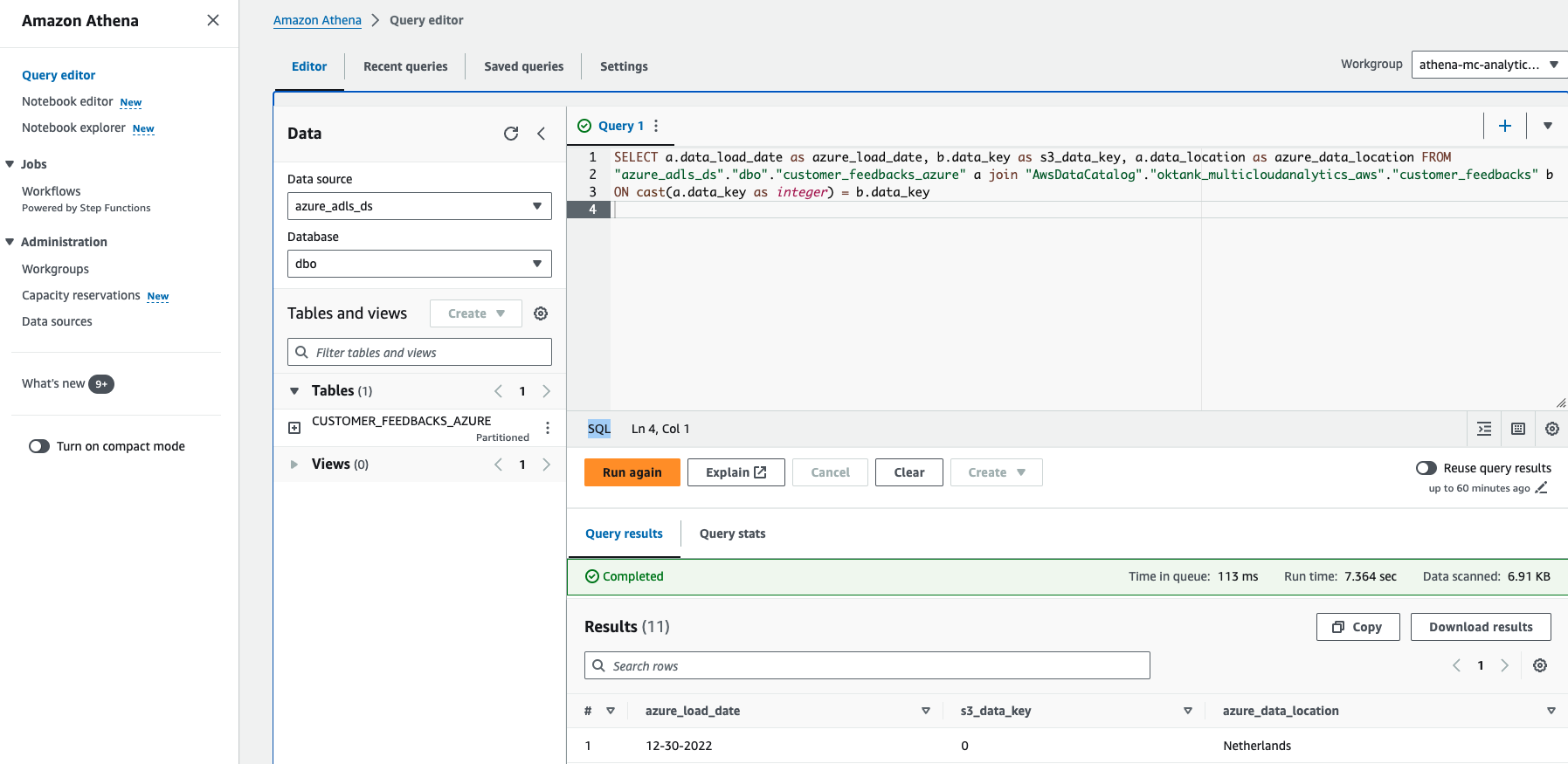Open the Workgroup dropdown
The width and height of the screenshot is (1568, 764).
coord(1489,65)
